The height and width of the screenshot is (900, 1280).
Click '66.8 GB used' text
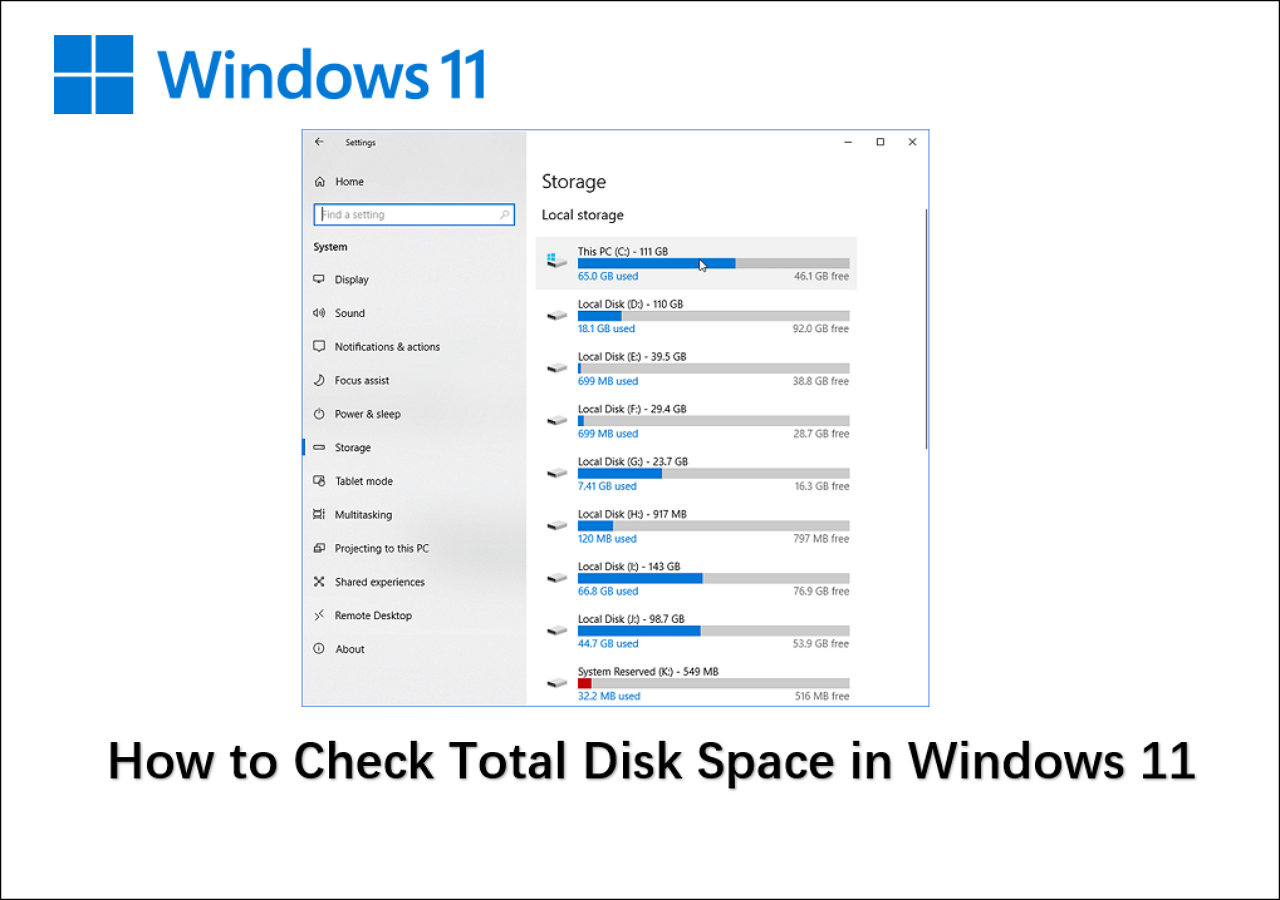pyautogui.click(x=608, y=591)
